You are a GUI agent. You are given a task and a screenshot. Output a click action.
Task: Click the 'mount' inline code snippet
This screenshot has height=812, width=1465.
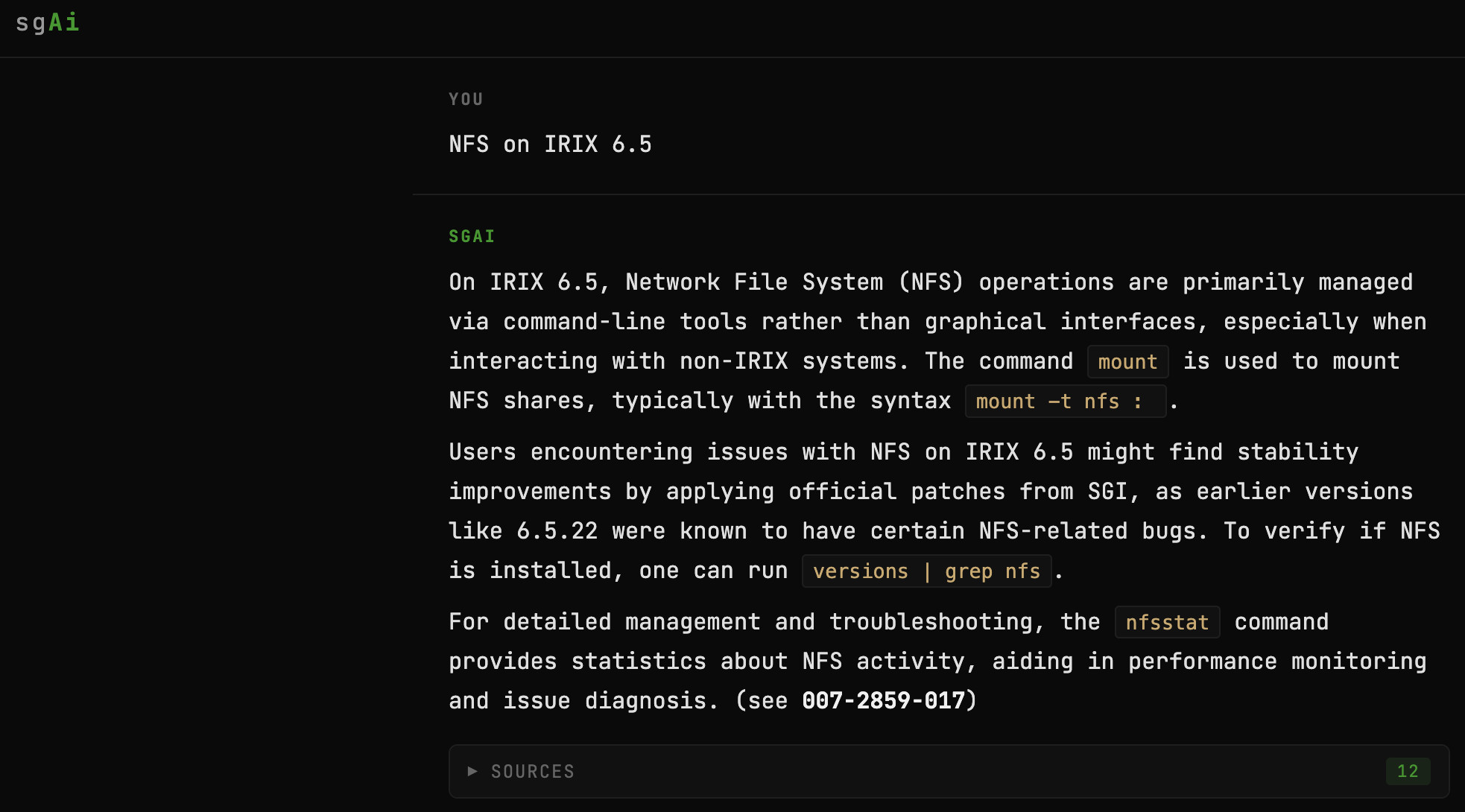click(x=1127, y=361)
